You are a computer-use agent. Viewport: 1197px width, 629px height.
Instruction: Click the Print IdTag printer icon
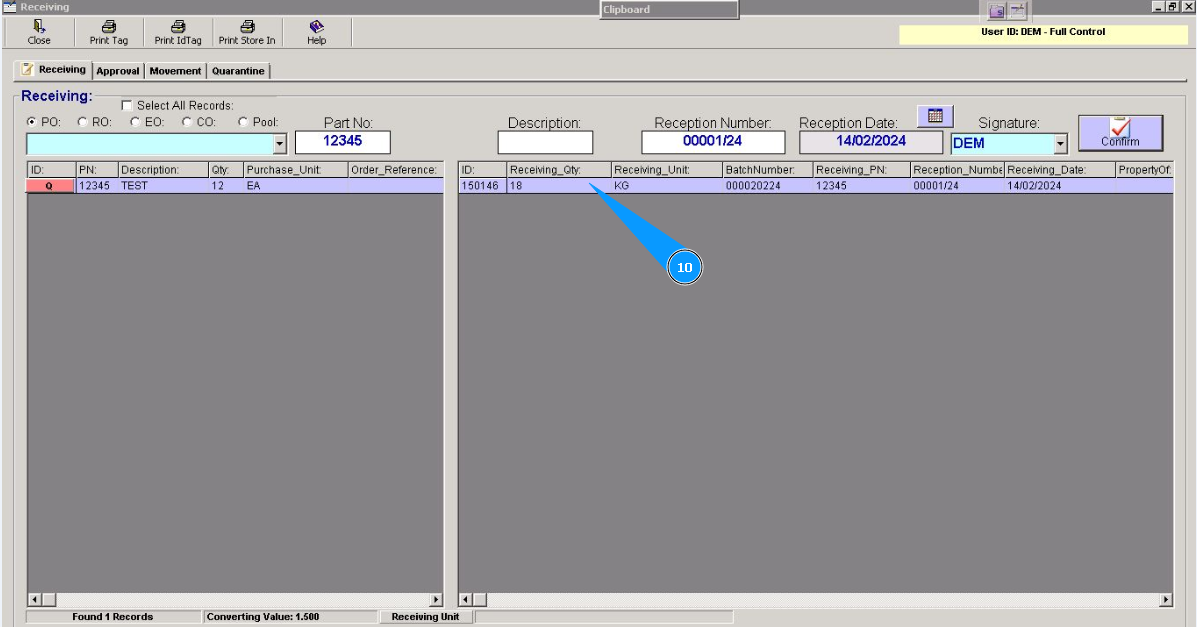click(178, 27)
